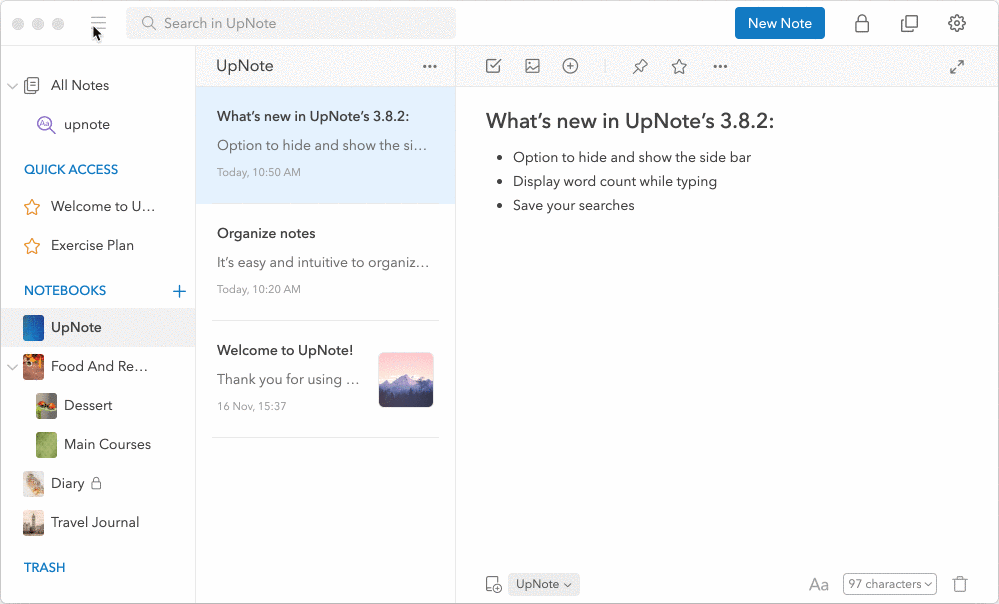Create a note with New Note button
999x604 pixels.
(x=779, y=22)
